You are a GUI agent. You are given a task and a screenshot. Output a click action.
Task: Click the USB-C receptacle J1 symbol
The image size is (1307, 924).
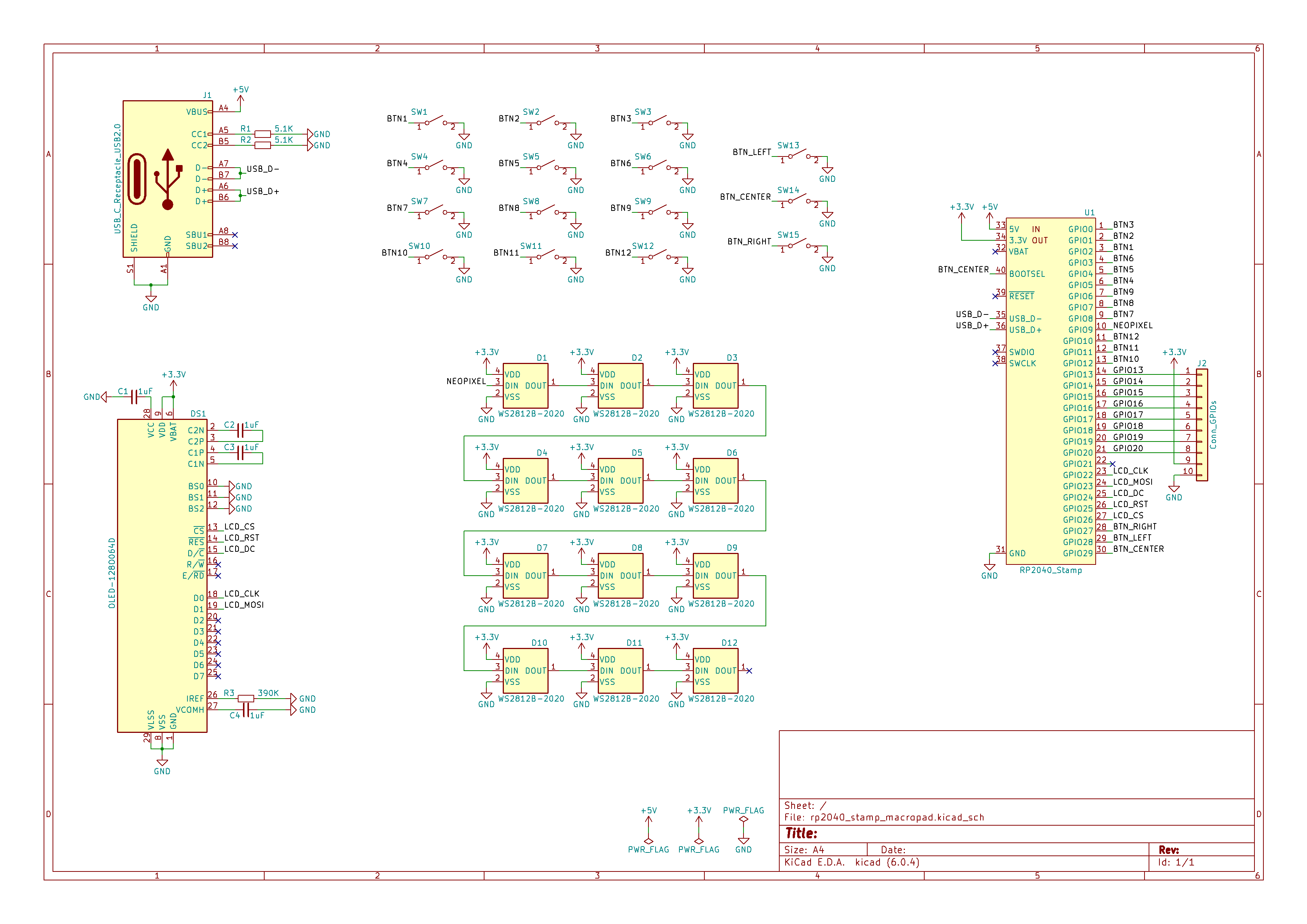coord(167,179)
